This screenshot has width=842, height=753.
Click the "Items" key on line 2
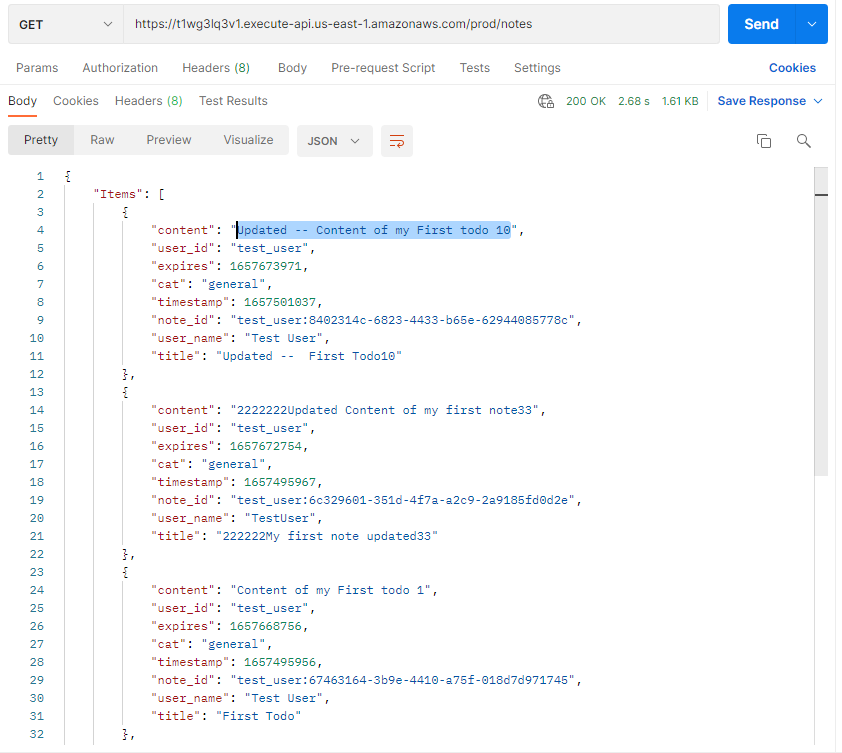118,194
